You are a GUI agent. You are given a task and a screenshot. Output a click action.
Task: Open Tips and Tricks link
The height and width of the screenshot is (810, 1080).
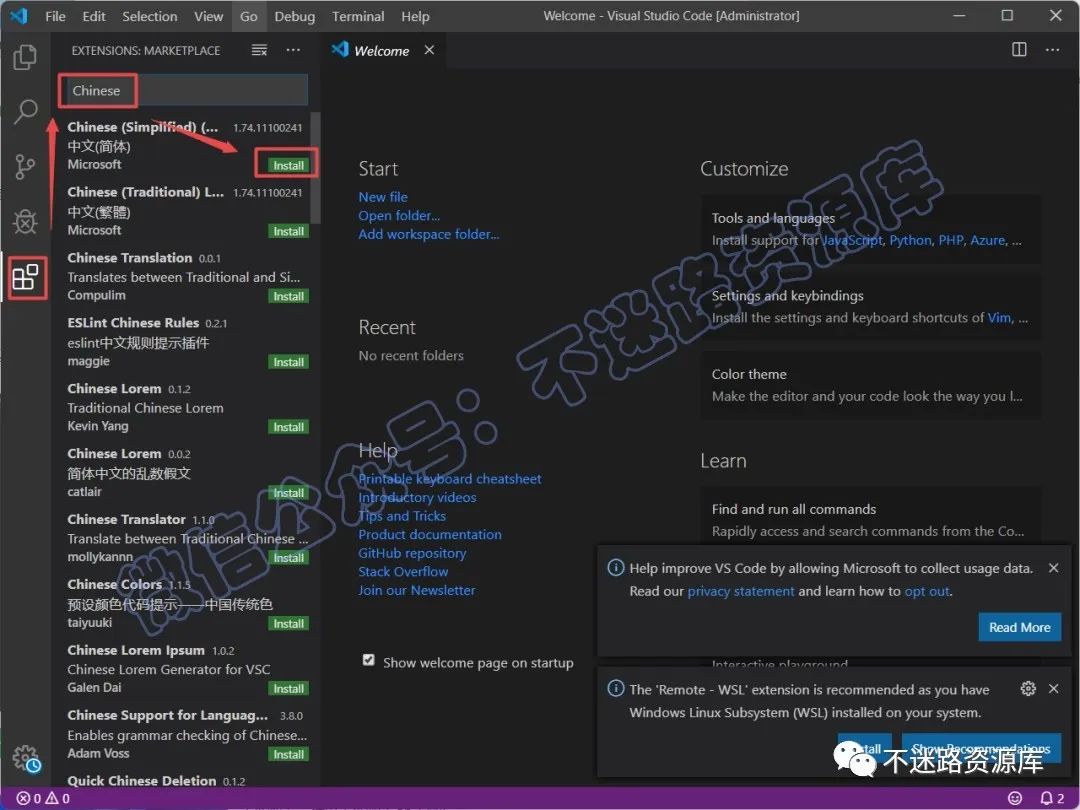click(402, 516)
